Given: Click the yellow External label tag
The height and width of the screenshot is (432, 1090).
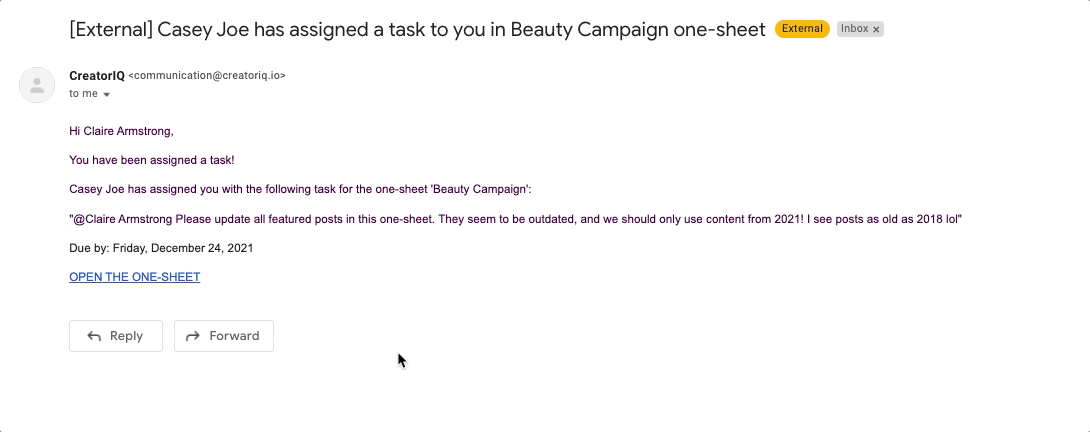Looking at the screenshot, I should 802,29.
